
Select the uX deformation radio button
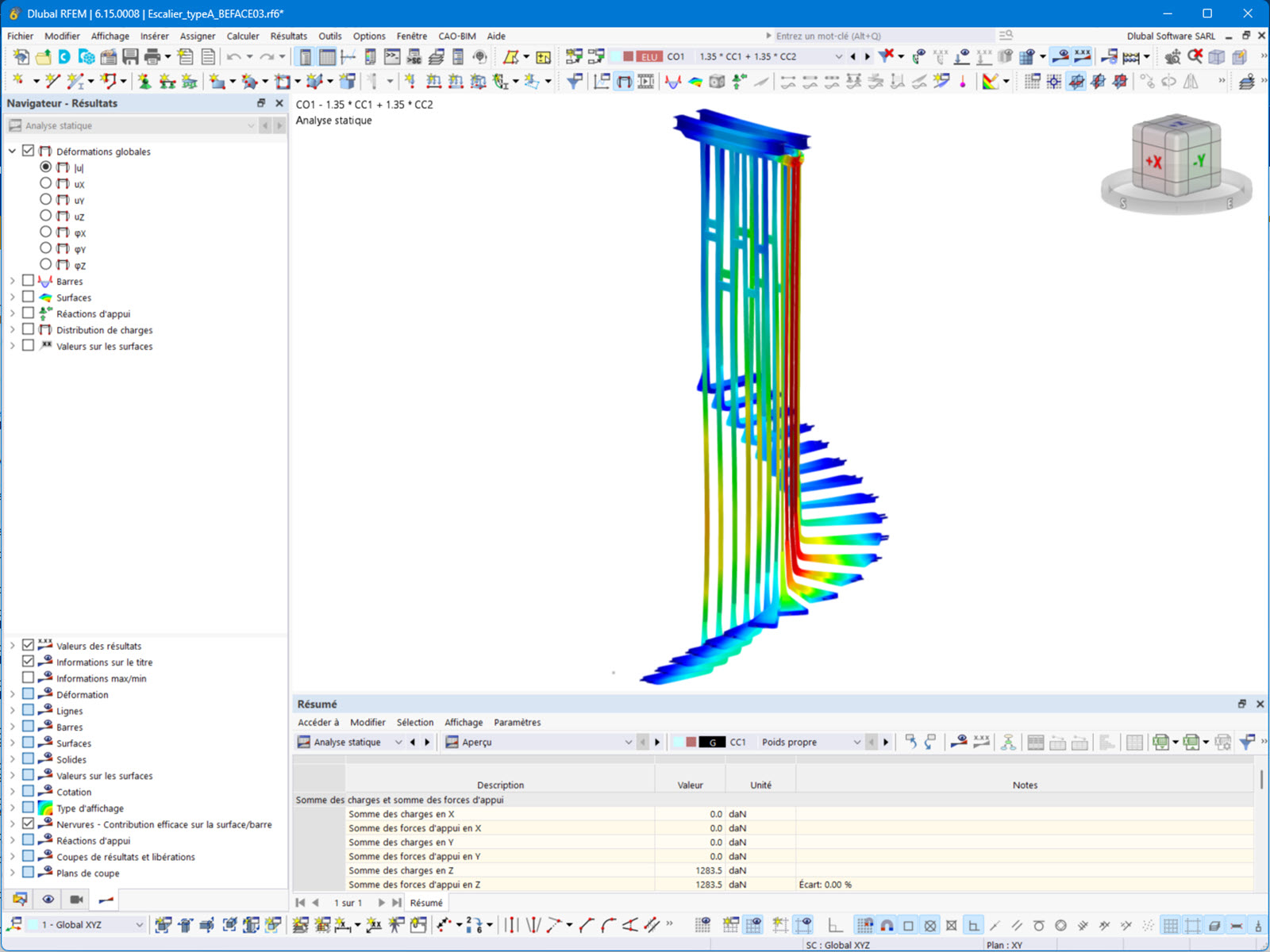[x=46, y=183]
